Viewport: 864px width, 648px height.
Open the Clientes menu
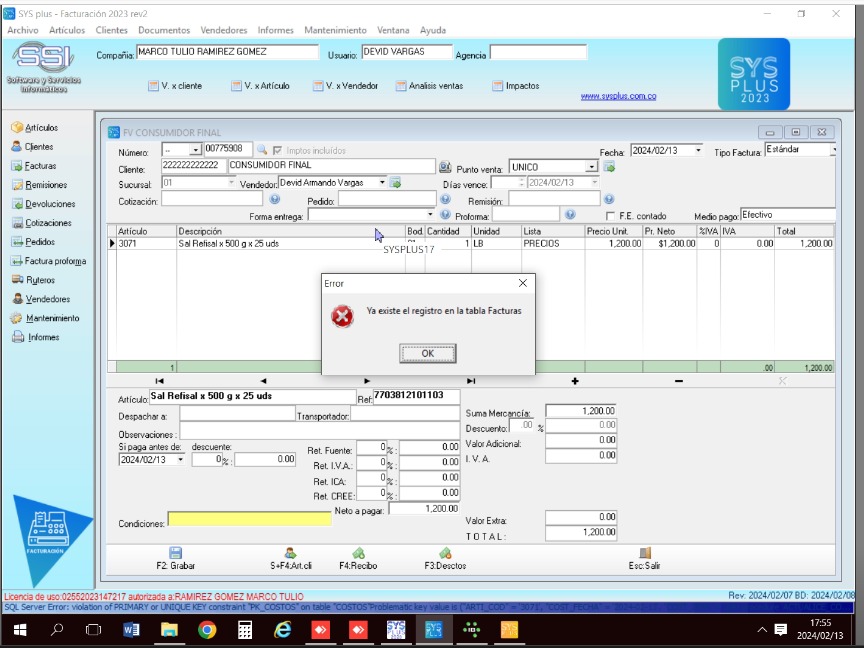pyautogui.click(x=111, y=30)
